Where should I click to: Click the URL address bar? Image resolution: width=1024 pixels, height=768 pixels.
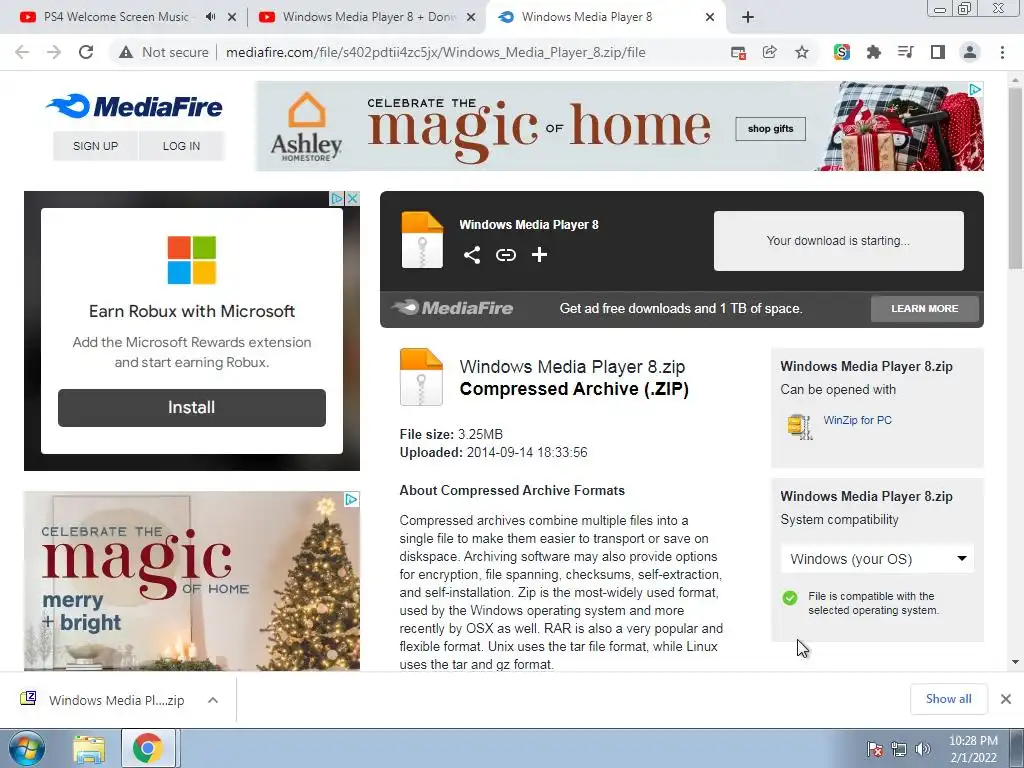(x=436, y=52)
